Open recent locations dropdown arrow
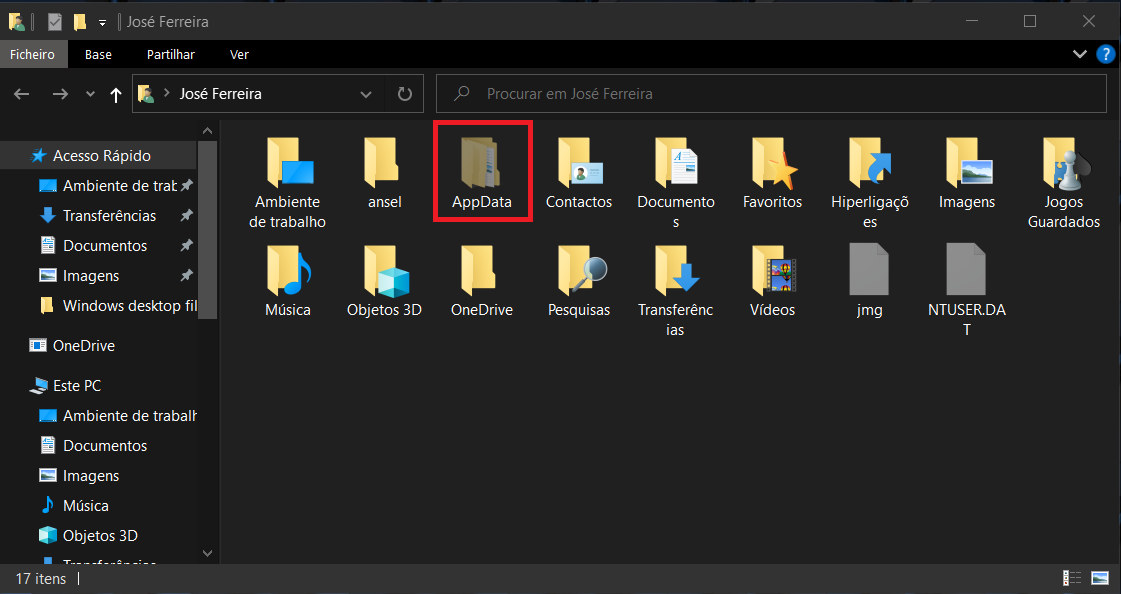Viewport: 1121px width, 594px height. [90, 94]
